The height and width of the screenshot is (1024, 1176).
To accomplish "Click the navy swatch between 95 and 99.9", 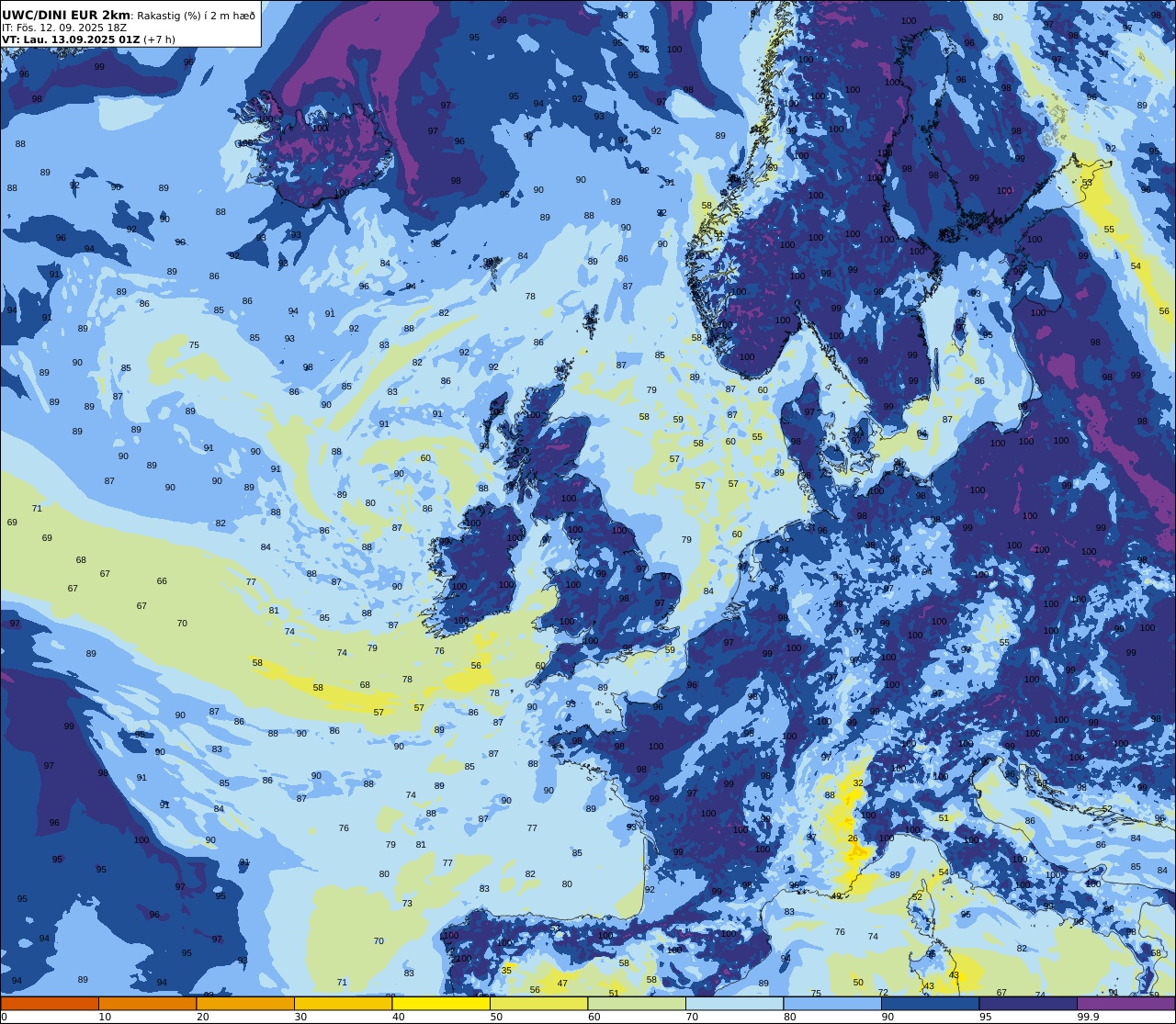I will point(1028,1004).
